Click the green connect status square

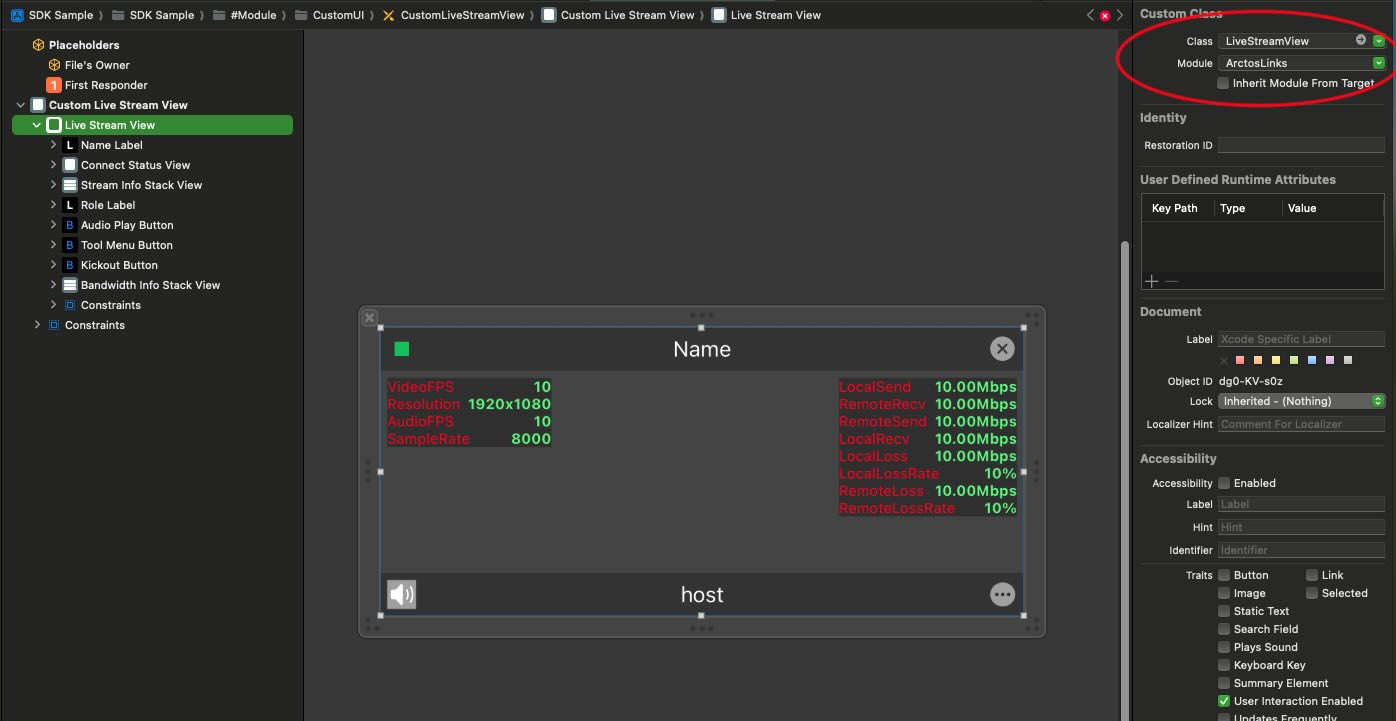(402, 349)
